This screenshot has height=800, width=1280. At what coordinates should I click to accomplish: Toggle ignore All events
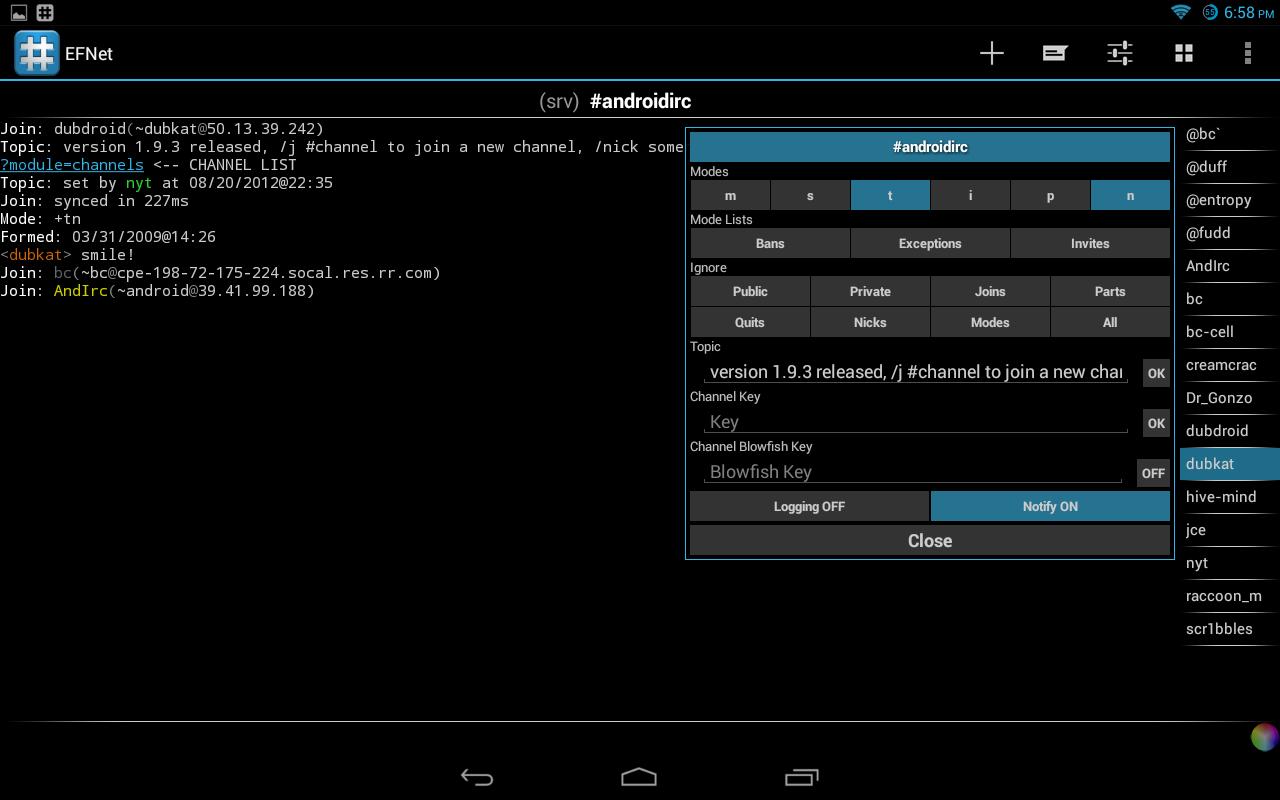click(x=1110, y=322)
